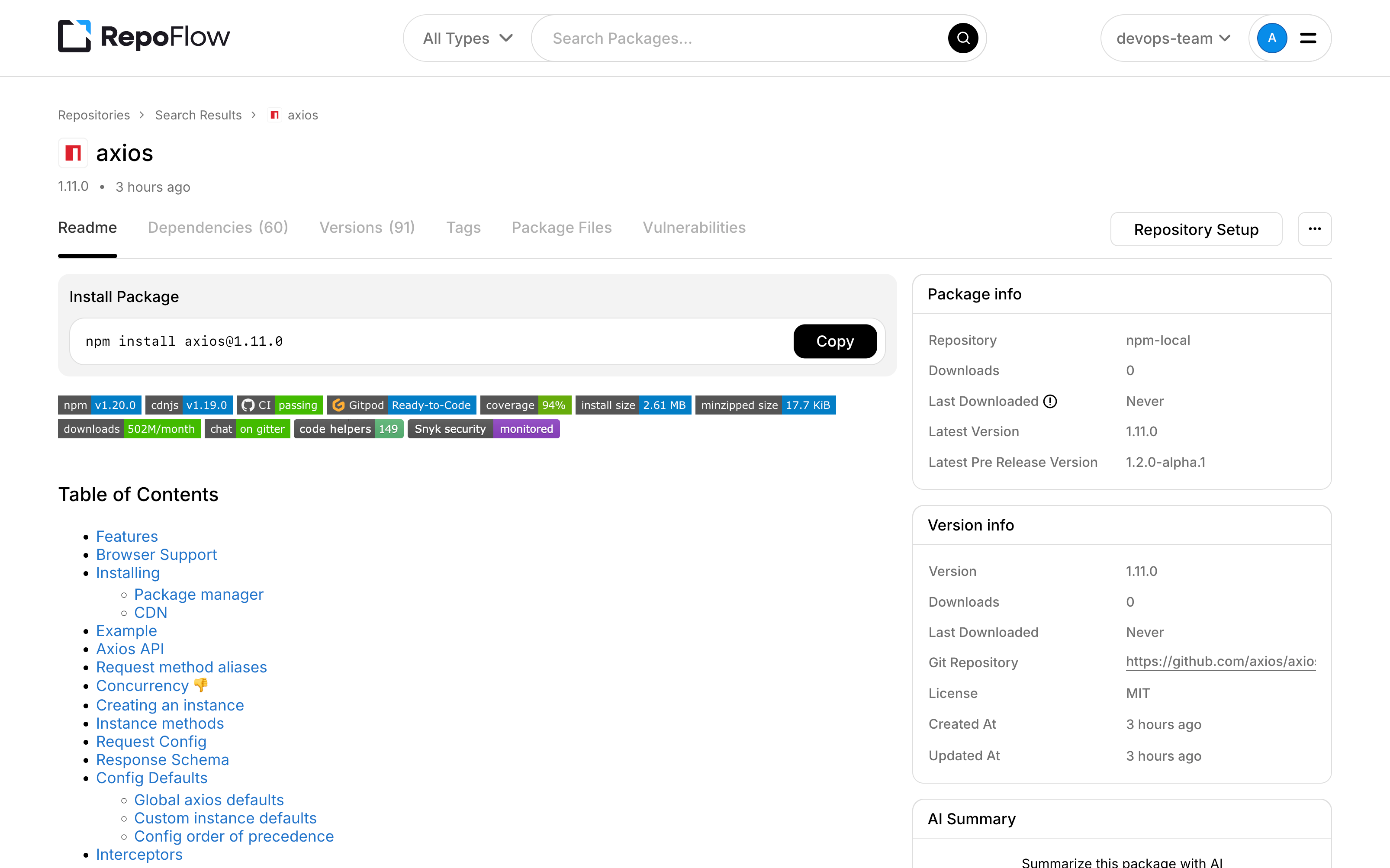The image size is (1390, 868).
Task: Jump to Features section link
Action: (127, 536)
